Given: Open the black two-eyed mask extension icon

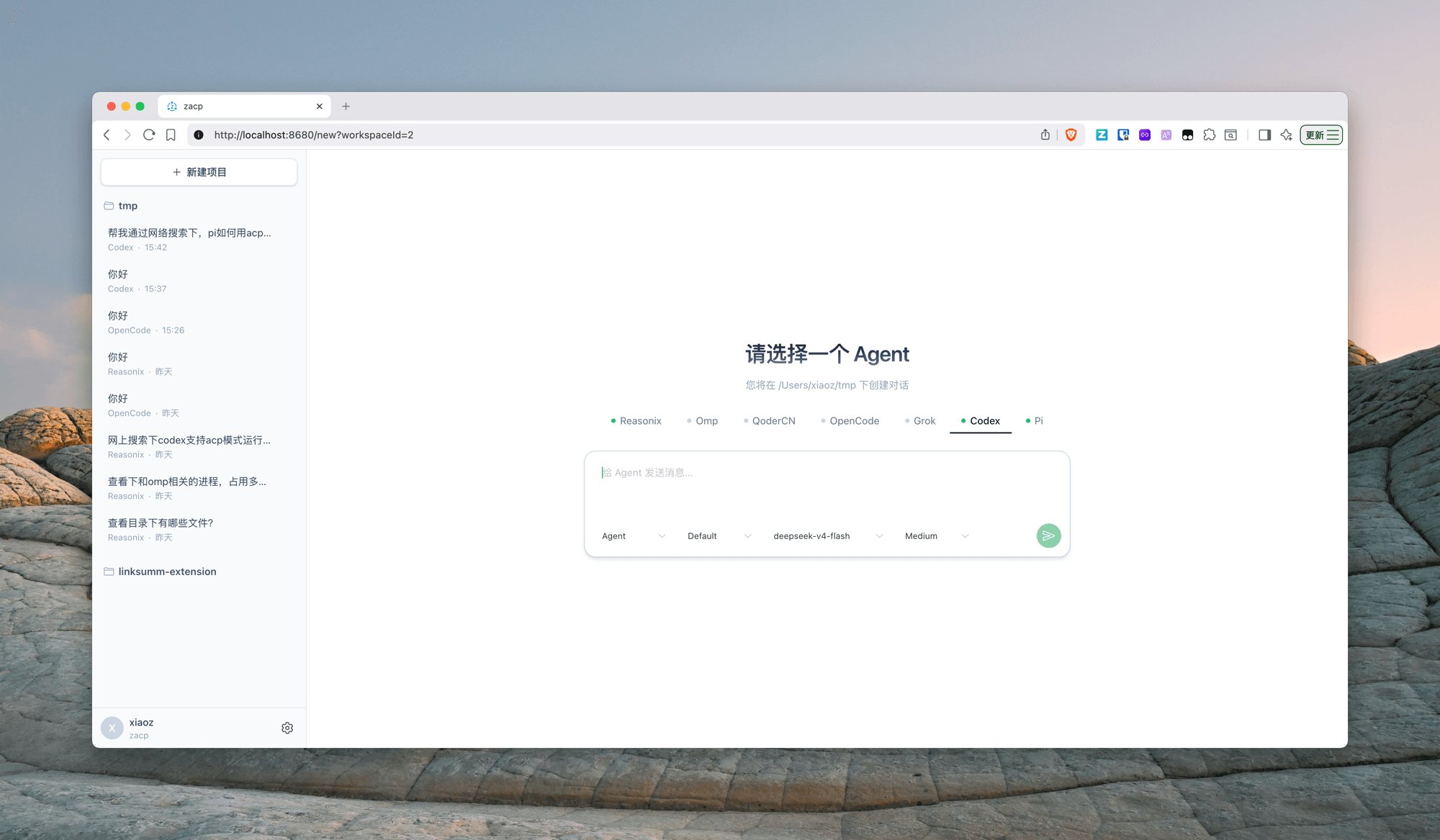Looking at the screenshot, I should tap(1188, 135).
